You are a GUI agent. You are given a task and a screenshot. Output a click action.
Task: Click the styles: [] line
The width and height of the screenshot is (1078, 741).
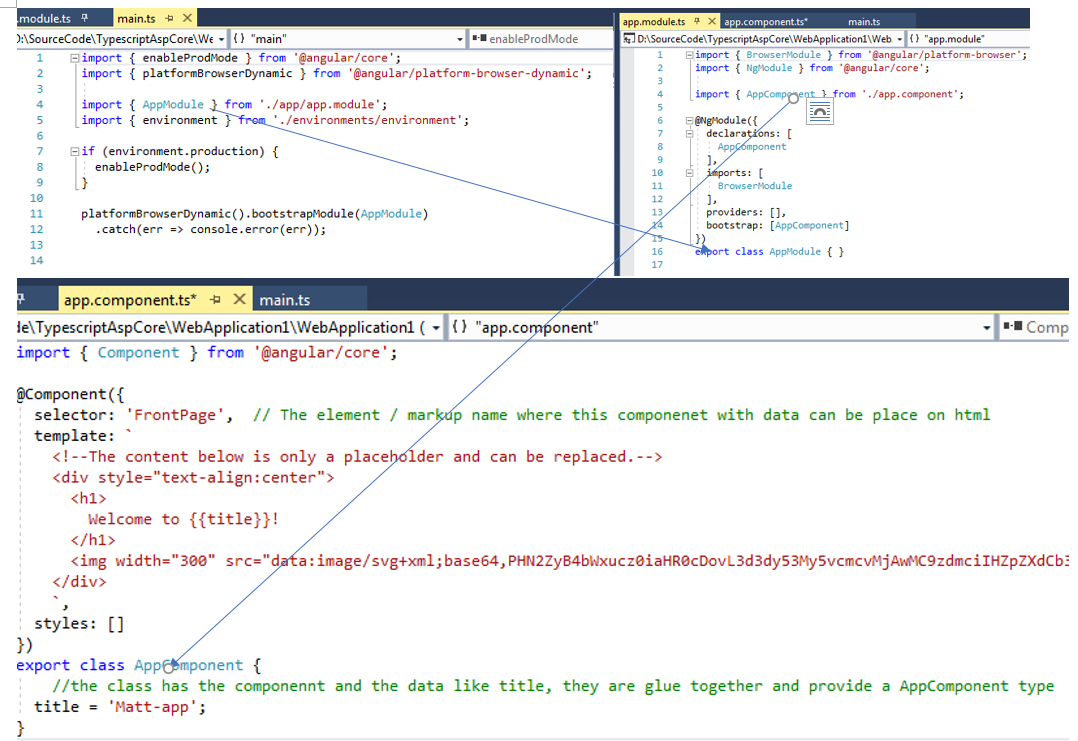pos(79,623)
